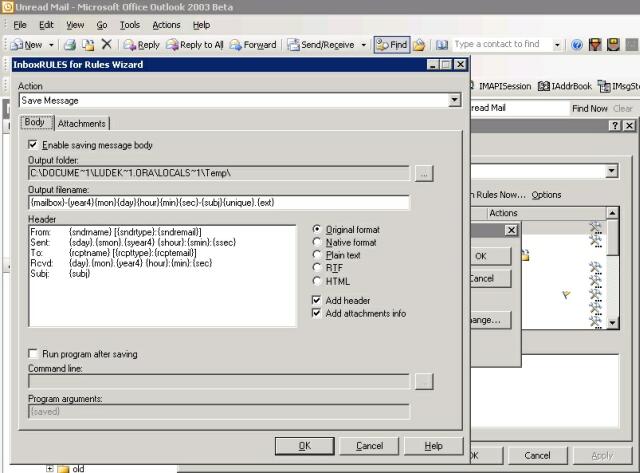Open the New button dropdown arrow

[x=50, y=45]
